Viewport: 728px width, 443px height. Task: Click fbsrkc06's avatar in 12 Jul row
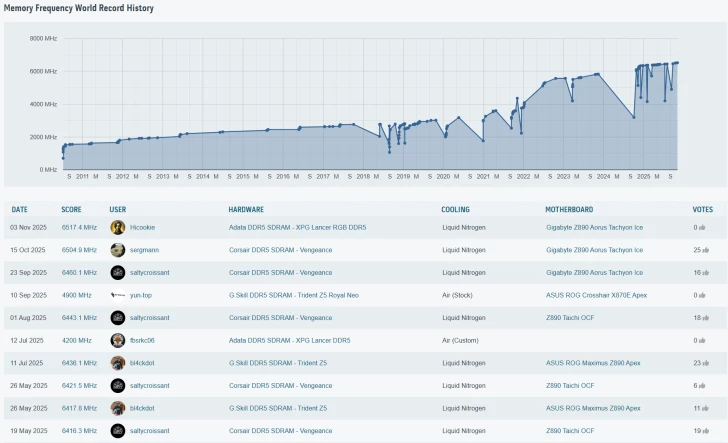(x=118, y=340)
